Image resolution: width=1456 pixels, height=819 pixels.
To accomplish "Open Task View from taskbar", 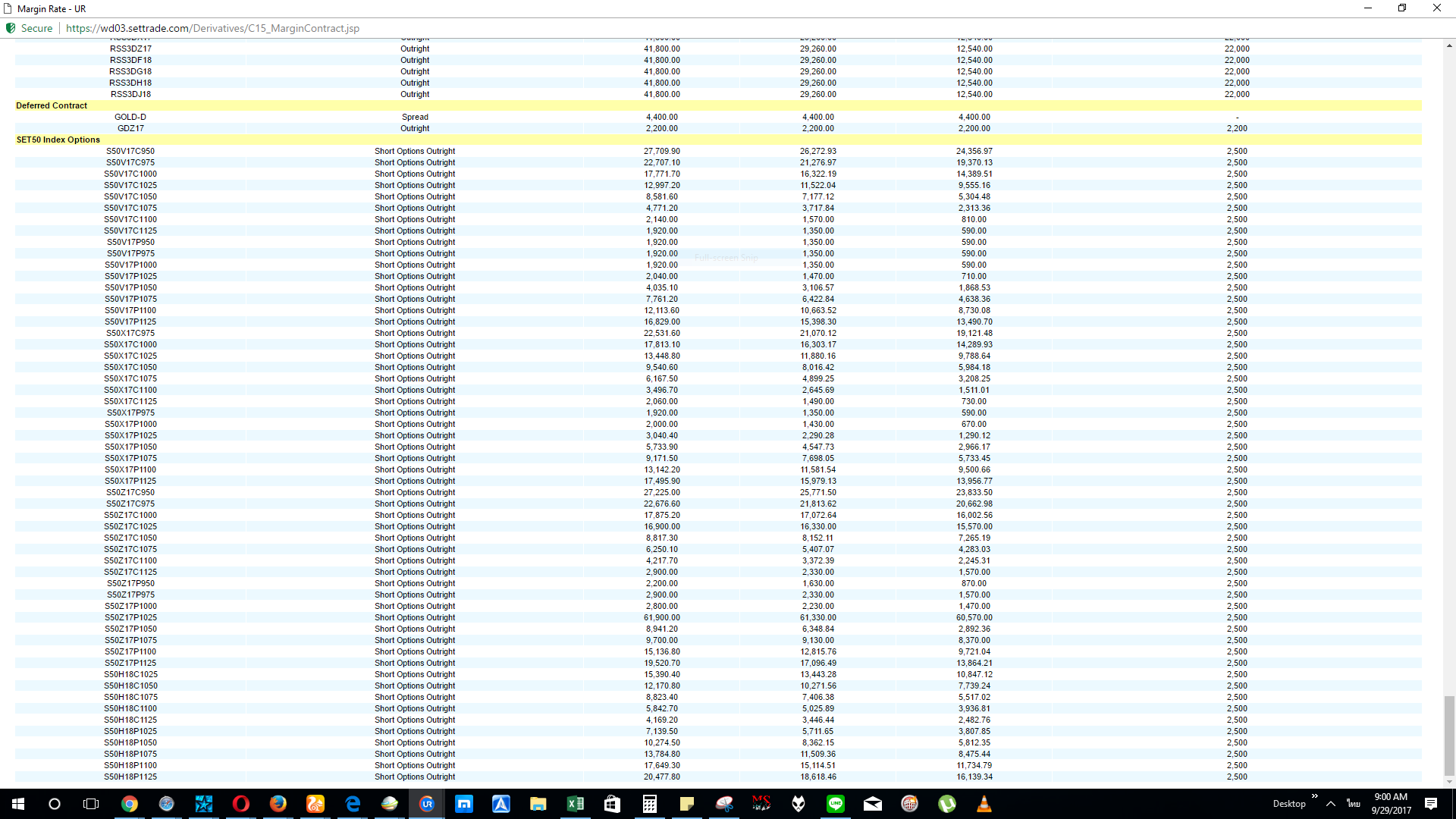I will click(91, 804).
